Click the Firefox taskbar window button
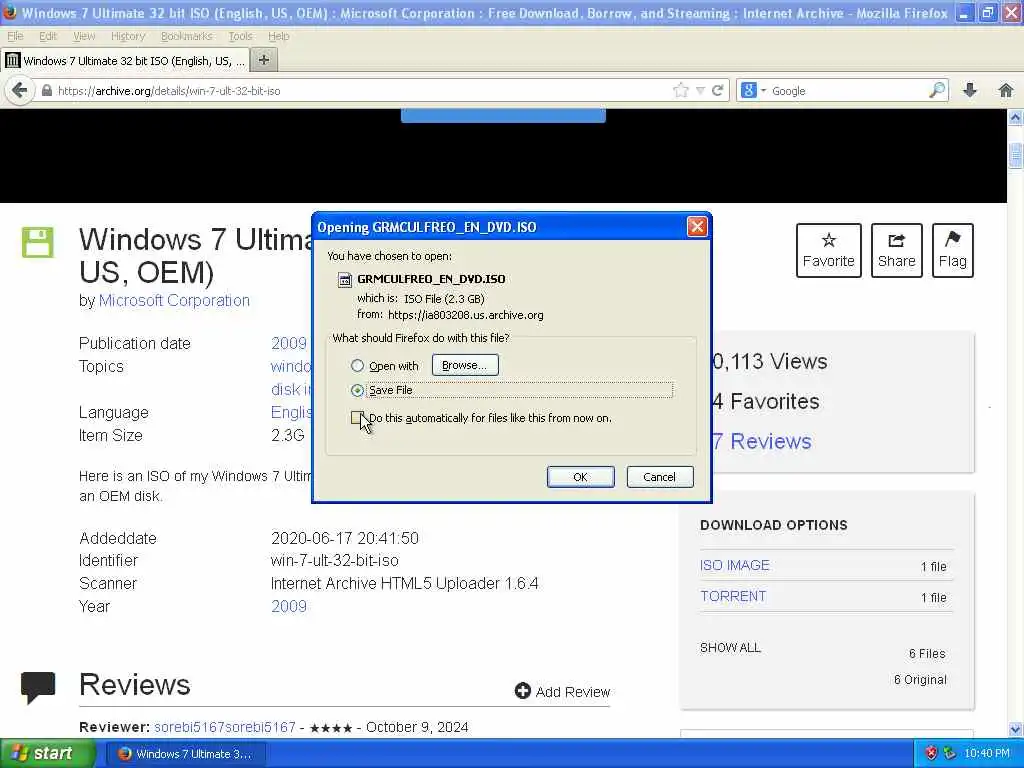1024x768 pixels. (185, 754)
